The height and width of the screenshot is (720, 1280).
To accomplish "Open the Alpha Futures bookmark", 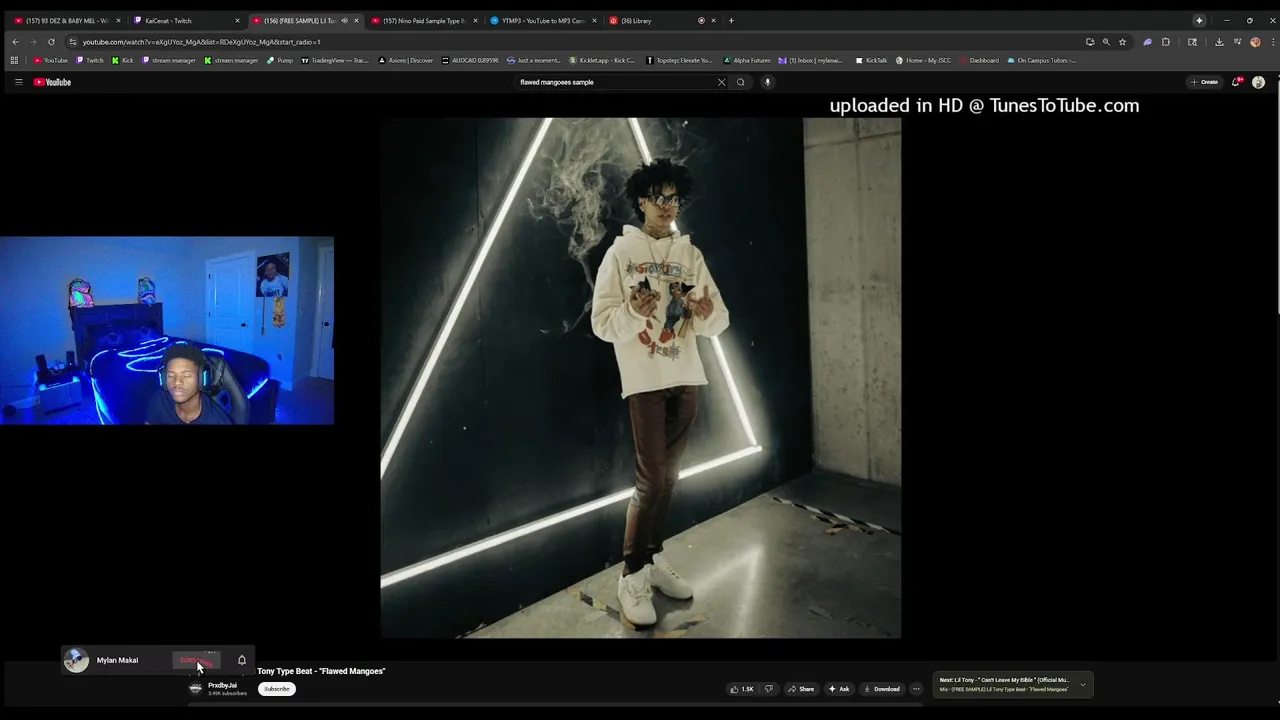I will coord(747,60).
